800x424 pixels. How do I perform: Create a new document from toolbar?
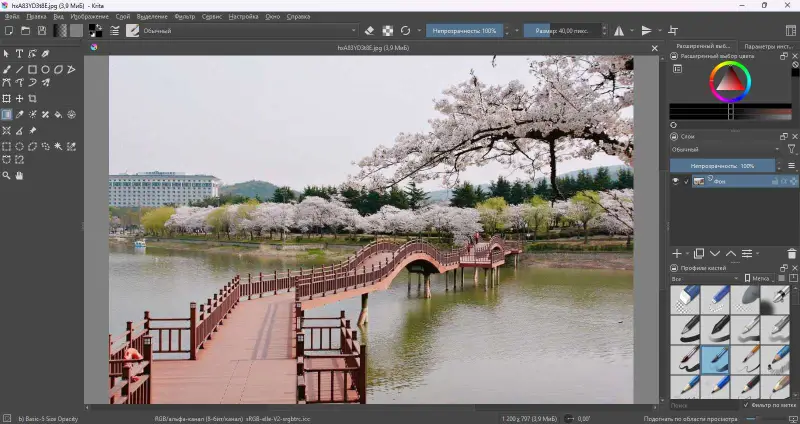coord(9,31)
